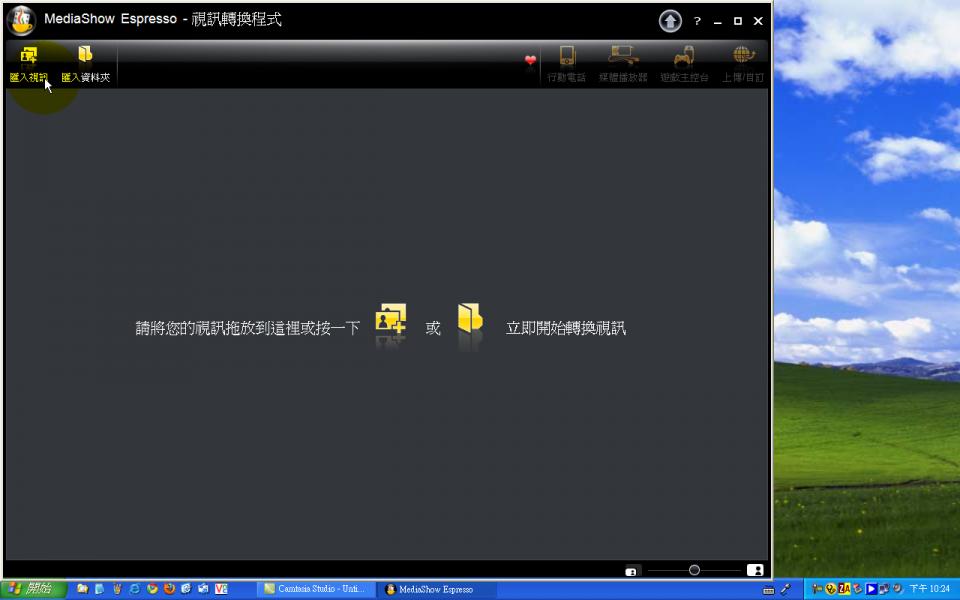
Task: Launch Internet Explorer from quick launch
Action: click(134, 589)
